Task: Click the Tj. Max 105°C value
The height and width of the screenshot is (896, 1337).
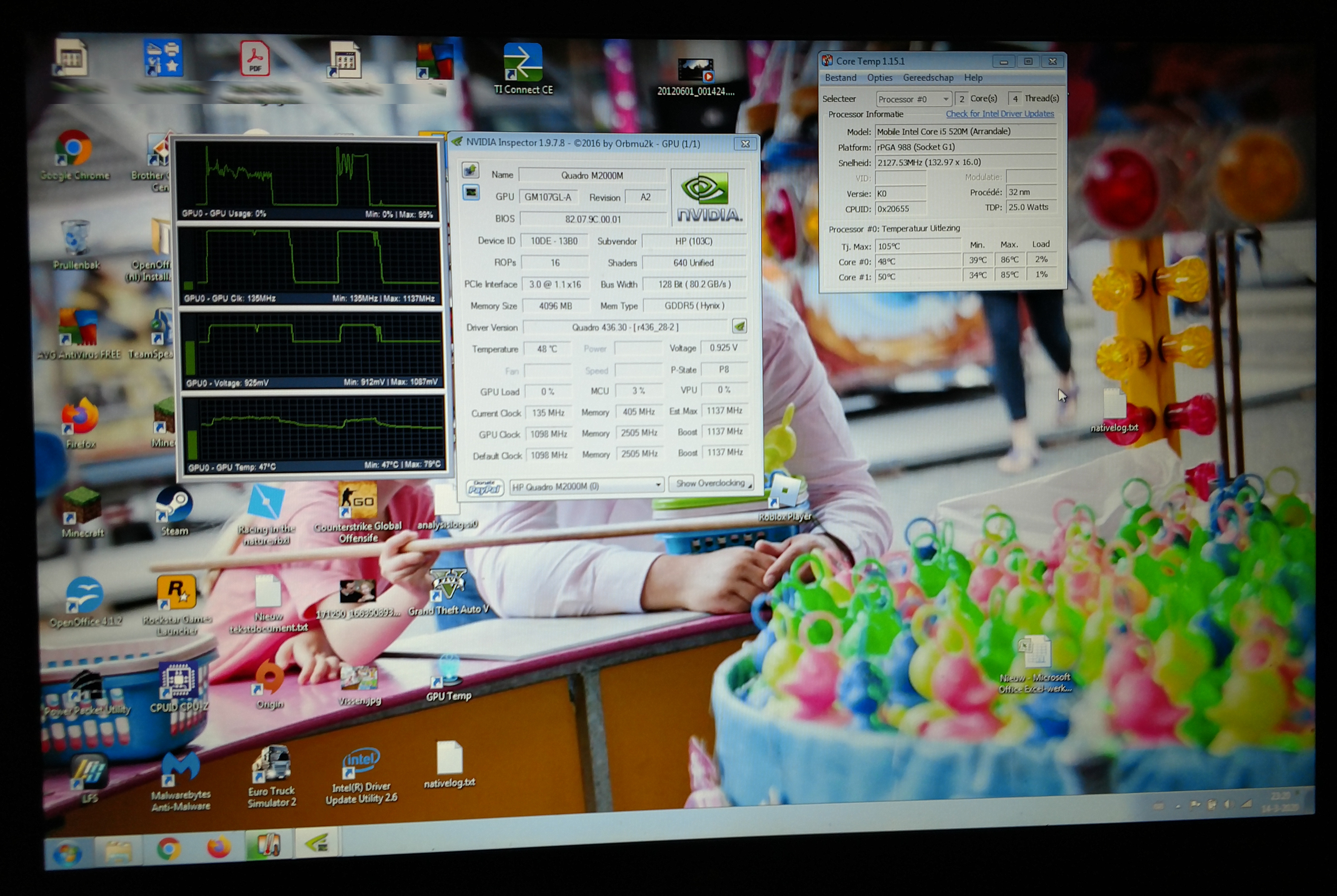Action: pos(918,246)
